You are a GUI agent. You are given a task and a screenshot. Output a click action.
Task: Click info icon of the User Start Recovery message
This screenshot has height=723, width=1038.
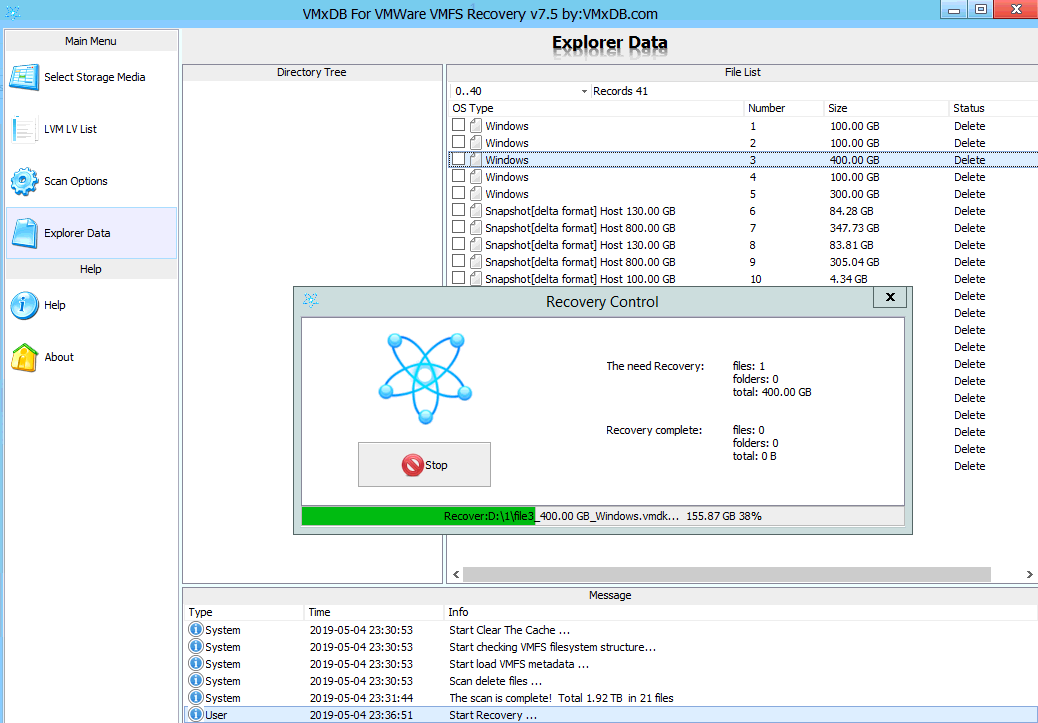coord(195,715)
